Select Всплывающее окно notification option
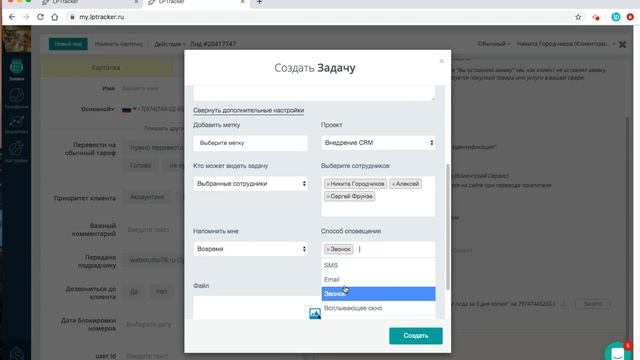 [x=378, y=308]
